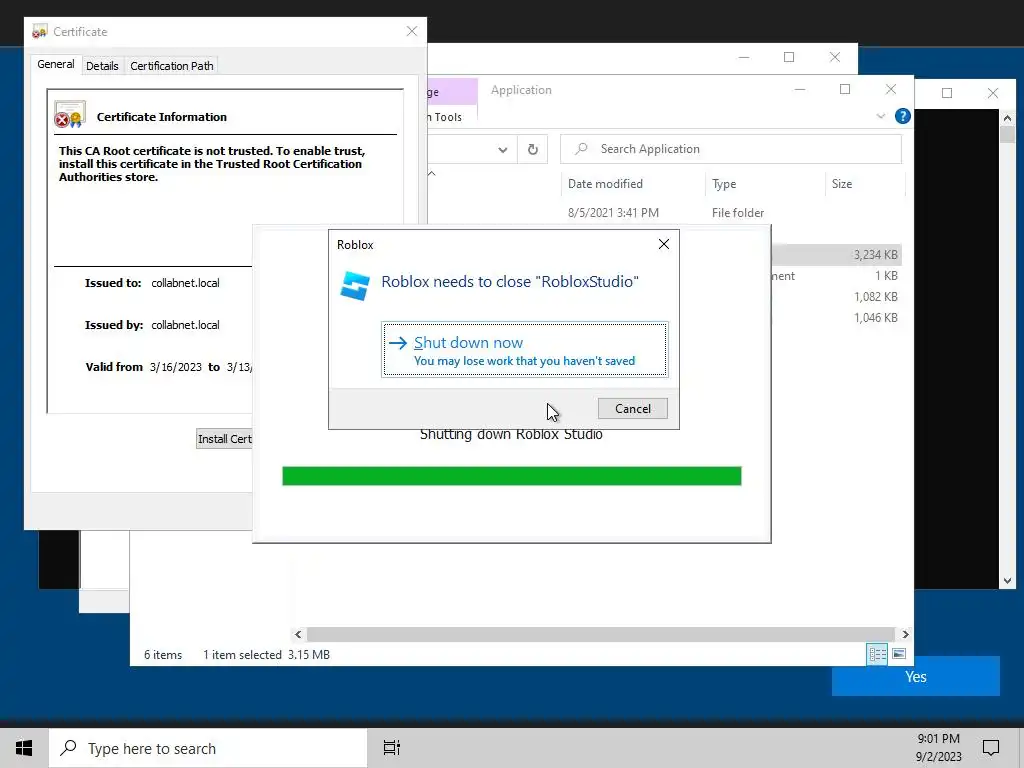Switch Explorer to details view icon
Viewport: 1024px width, 768px height.
coord(877,654)
